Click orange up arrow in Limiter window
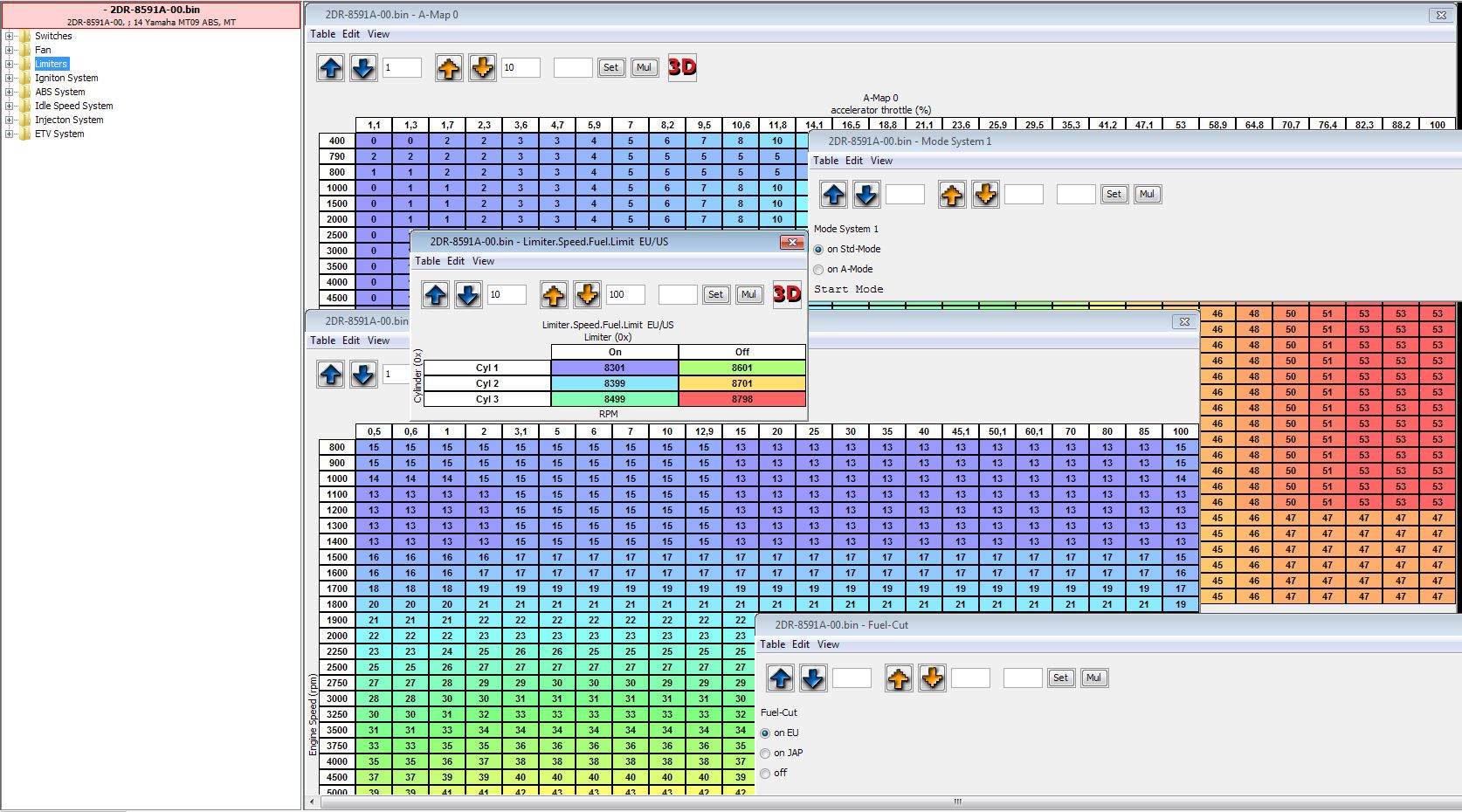 554,295
